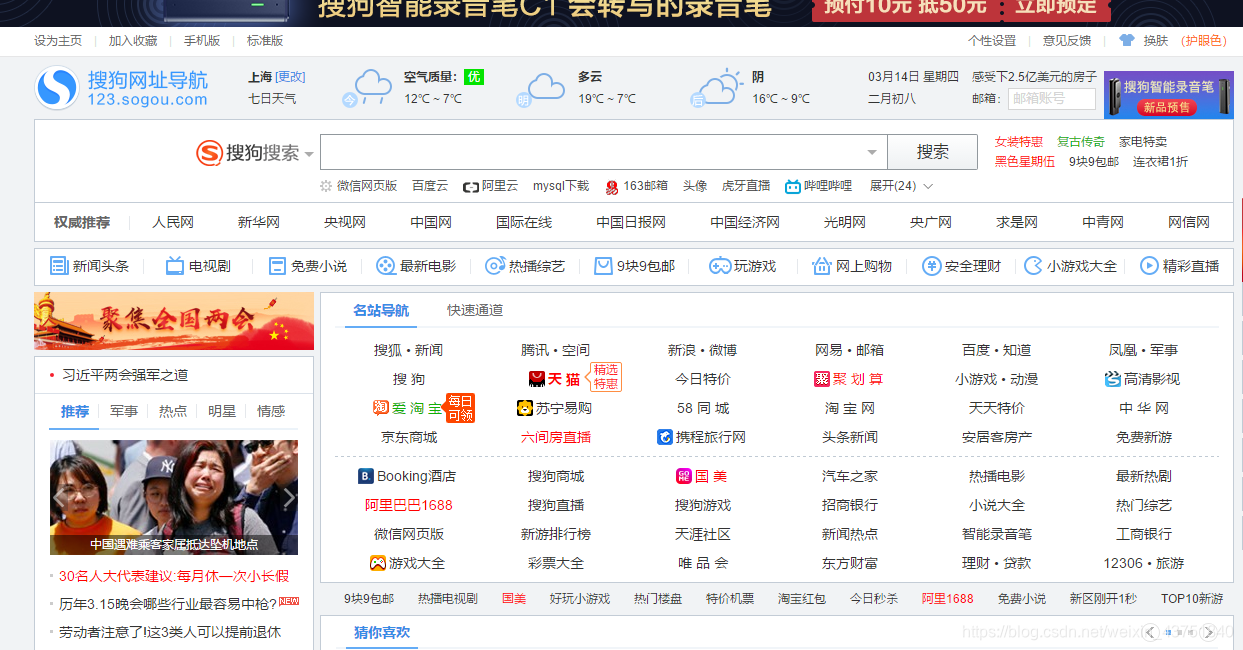
Task: Open 电视剧 TV icon link
Action: (x=198, y=266)
